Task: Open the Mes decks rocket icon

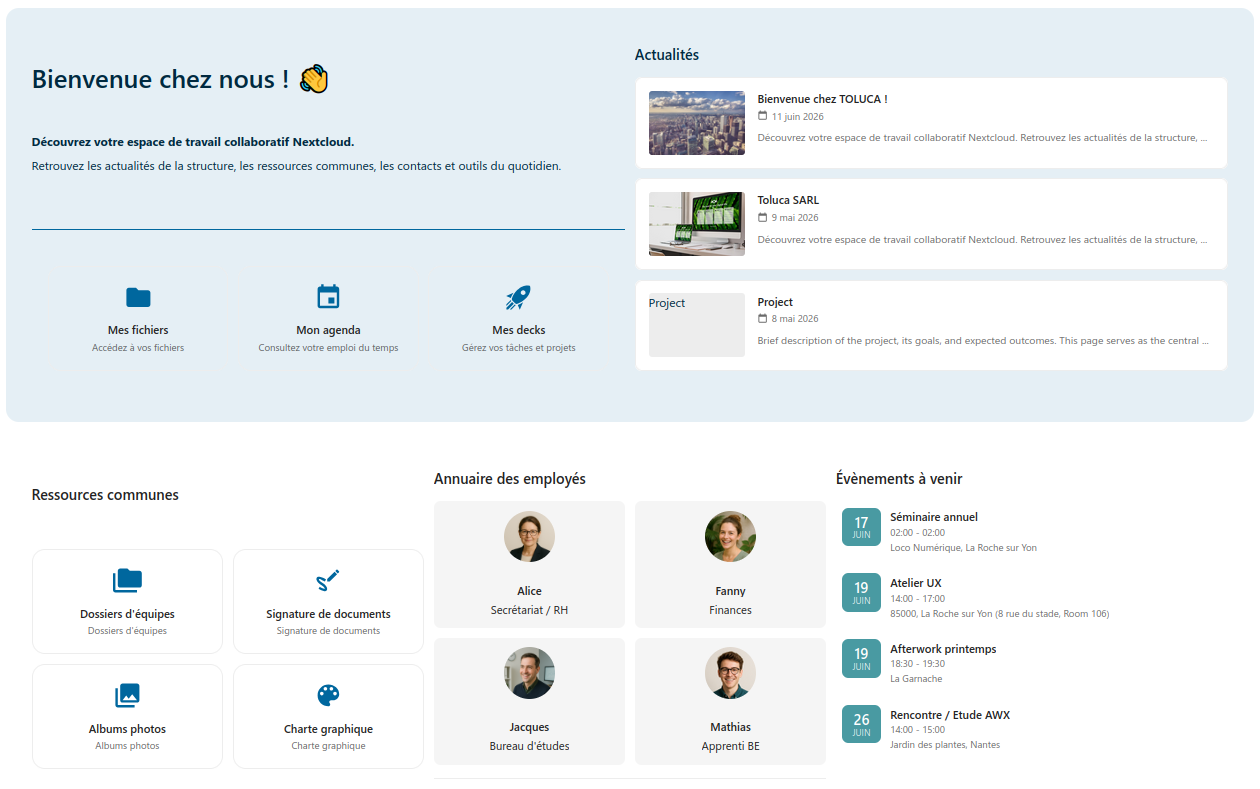Action: [x=518, y=297]
